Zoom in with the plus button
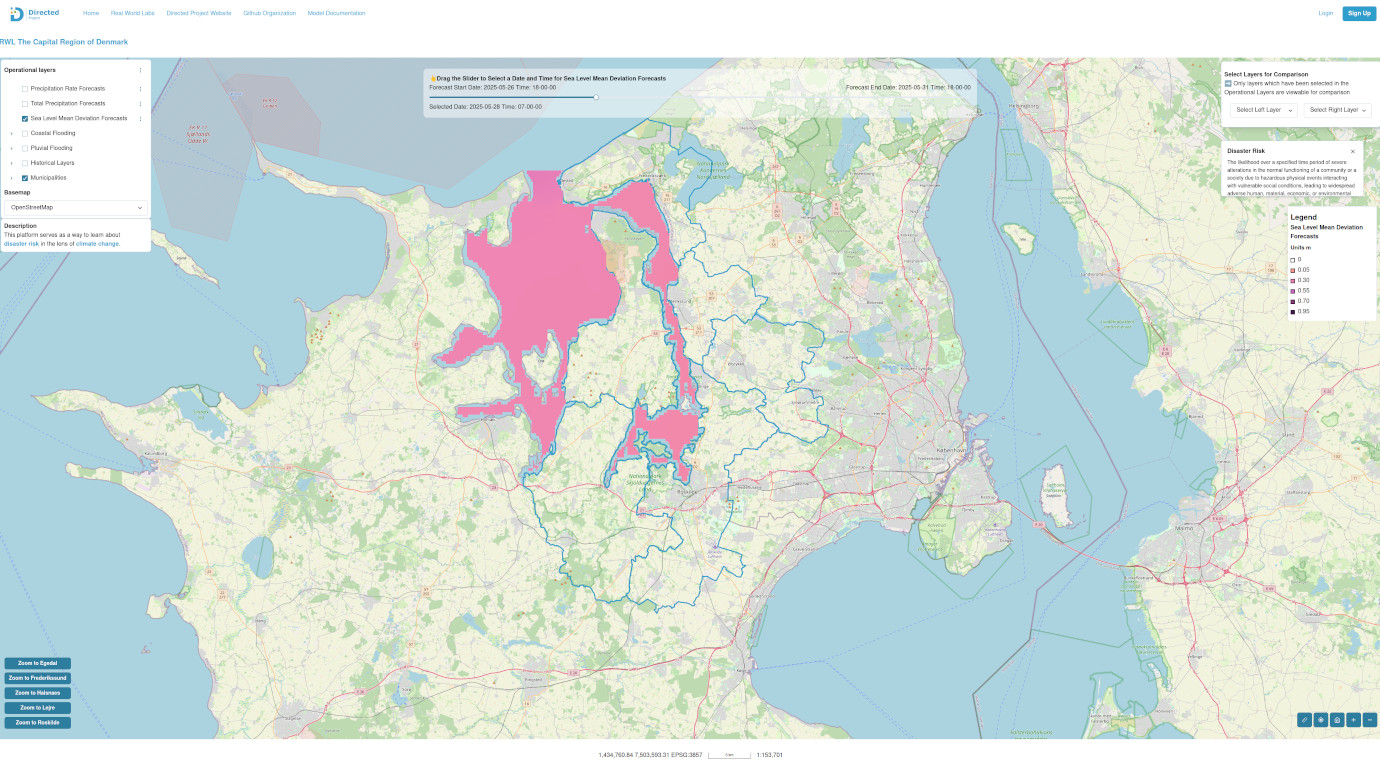The width and height of the screenshot is (1380, 760). pos(1353,719)
